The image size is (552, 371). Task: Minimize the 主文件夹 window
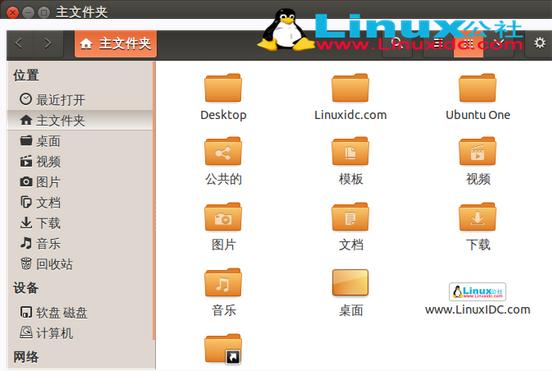tap(28, 12)
